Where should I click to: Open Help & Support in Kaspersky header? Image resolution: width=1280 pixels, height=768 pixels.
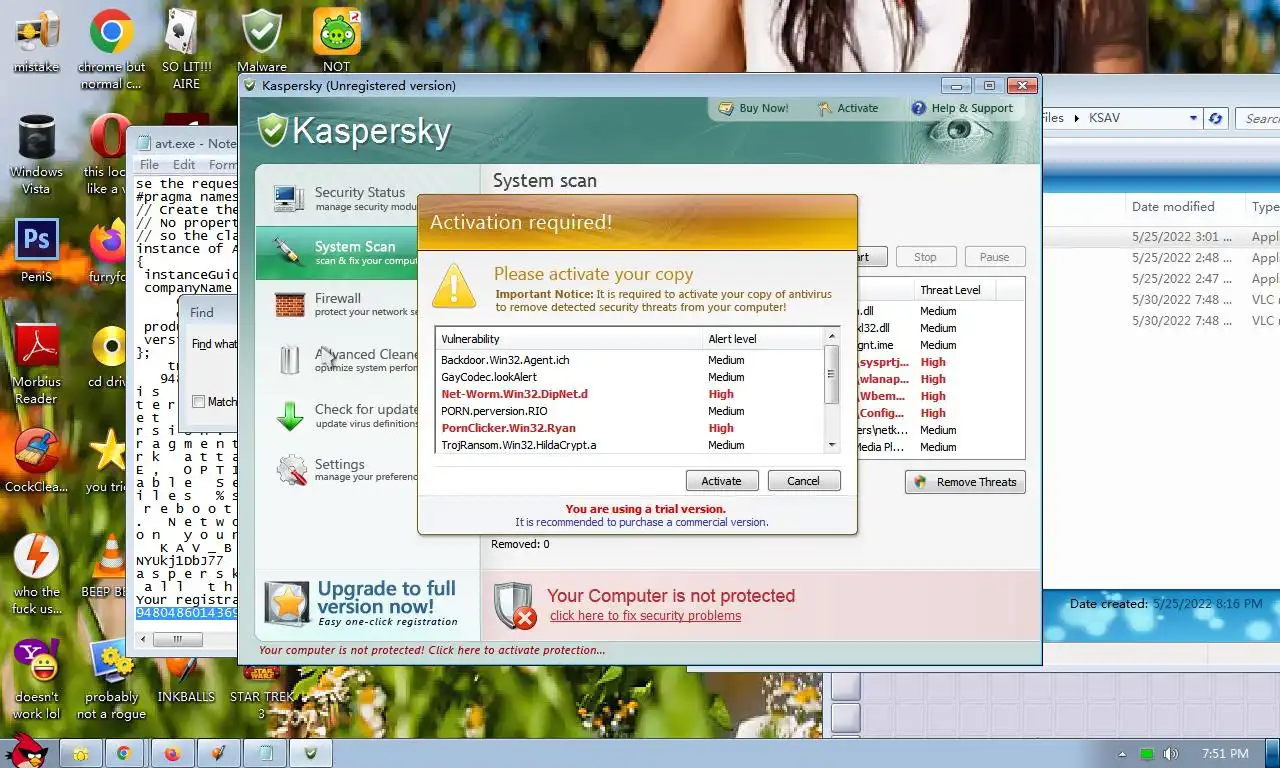[961, 108]
